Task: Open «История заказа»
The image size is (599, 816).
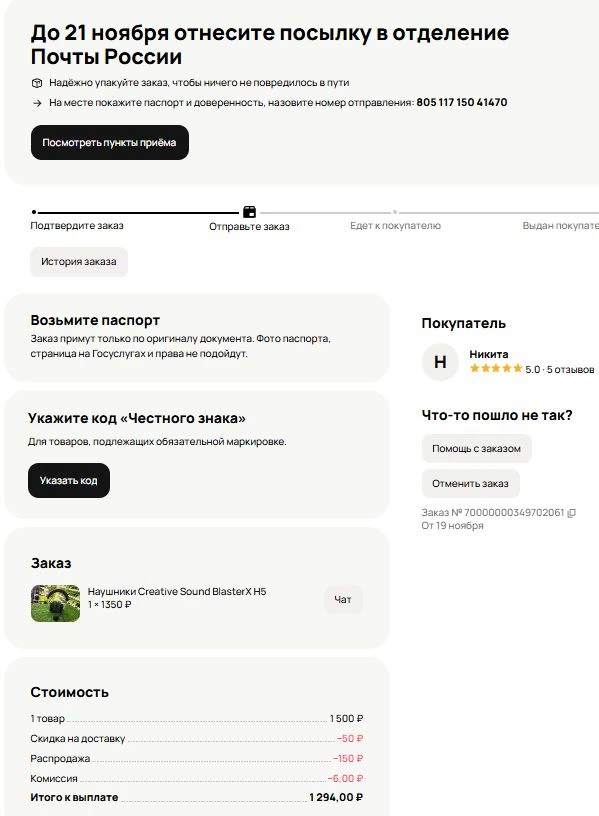Action: tap(77, 261)
